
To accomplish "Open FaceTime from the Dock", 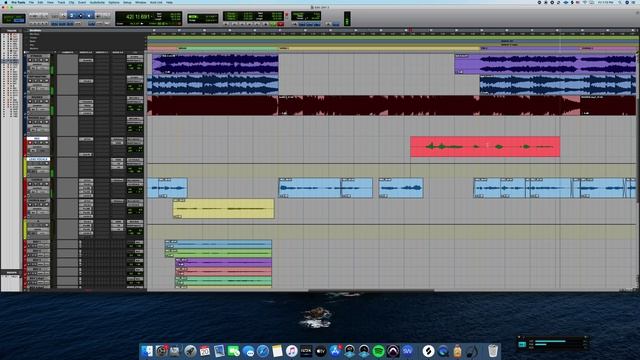I will [233, 351].
